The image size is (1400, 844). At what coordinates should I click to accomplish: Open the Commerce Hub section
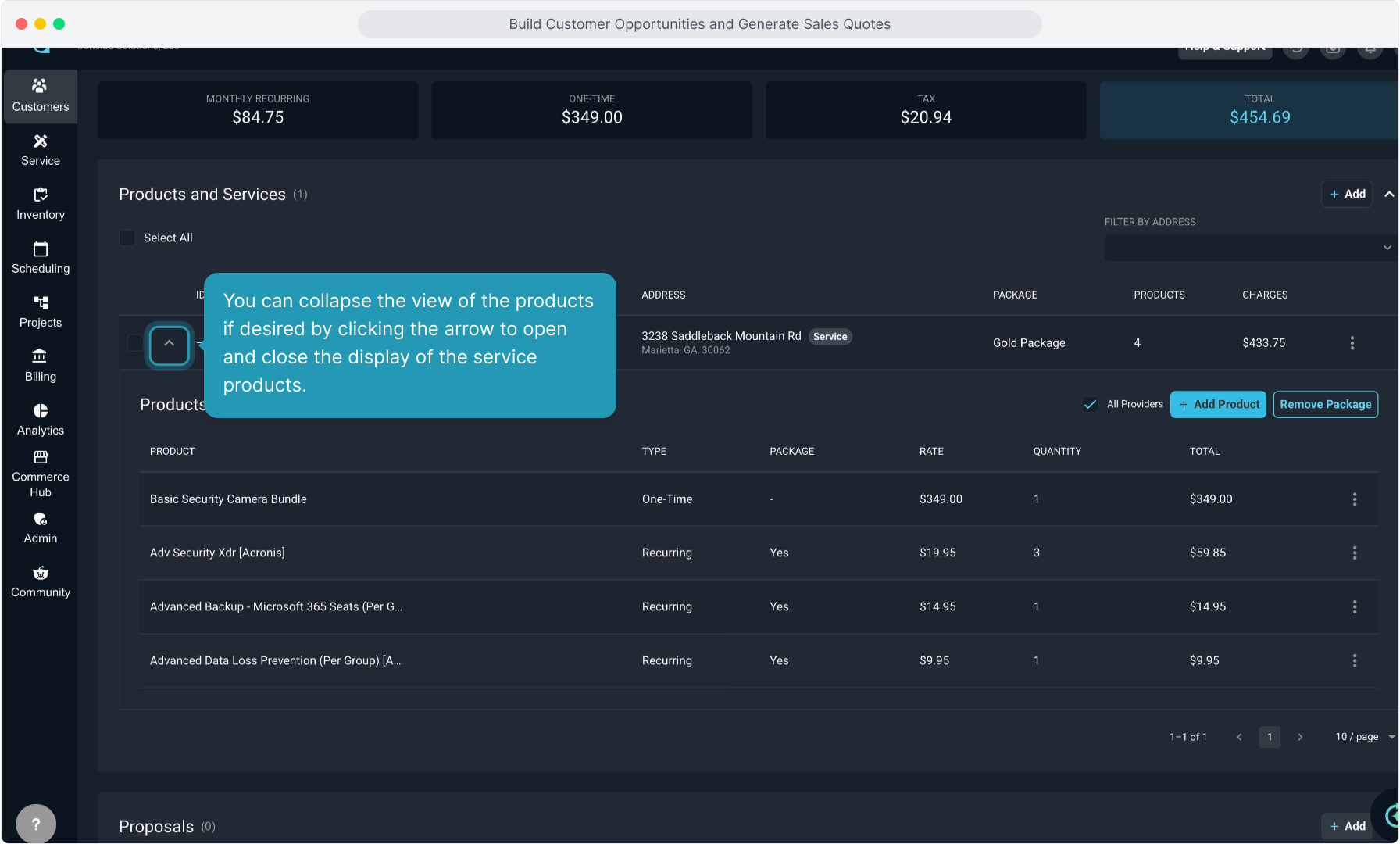[x=41, y=474]
